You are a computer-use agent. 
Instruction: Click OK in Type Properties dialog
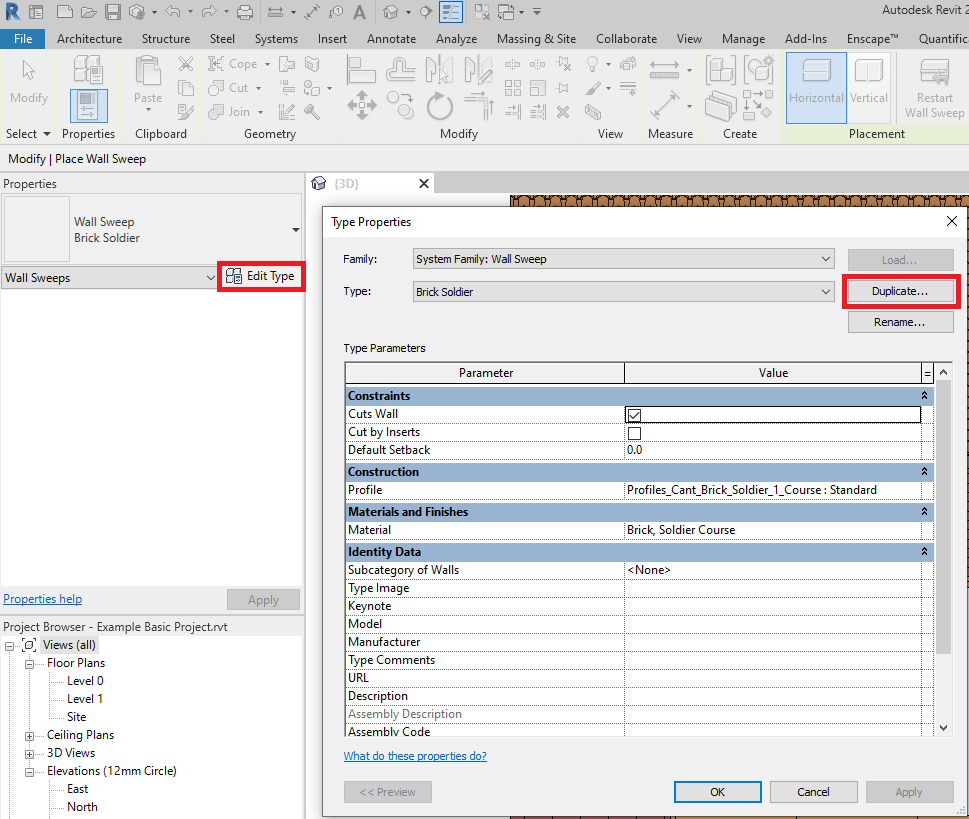[x=717, y=792]
